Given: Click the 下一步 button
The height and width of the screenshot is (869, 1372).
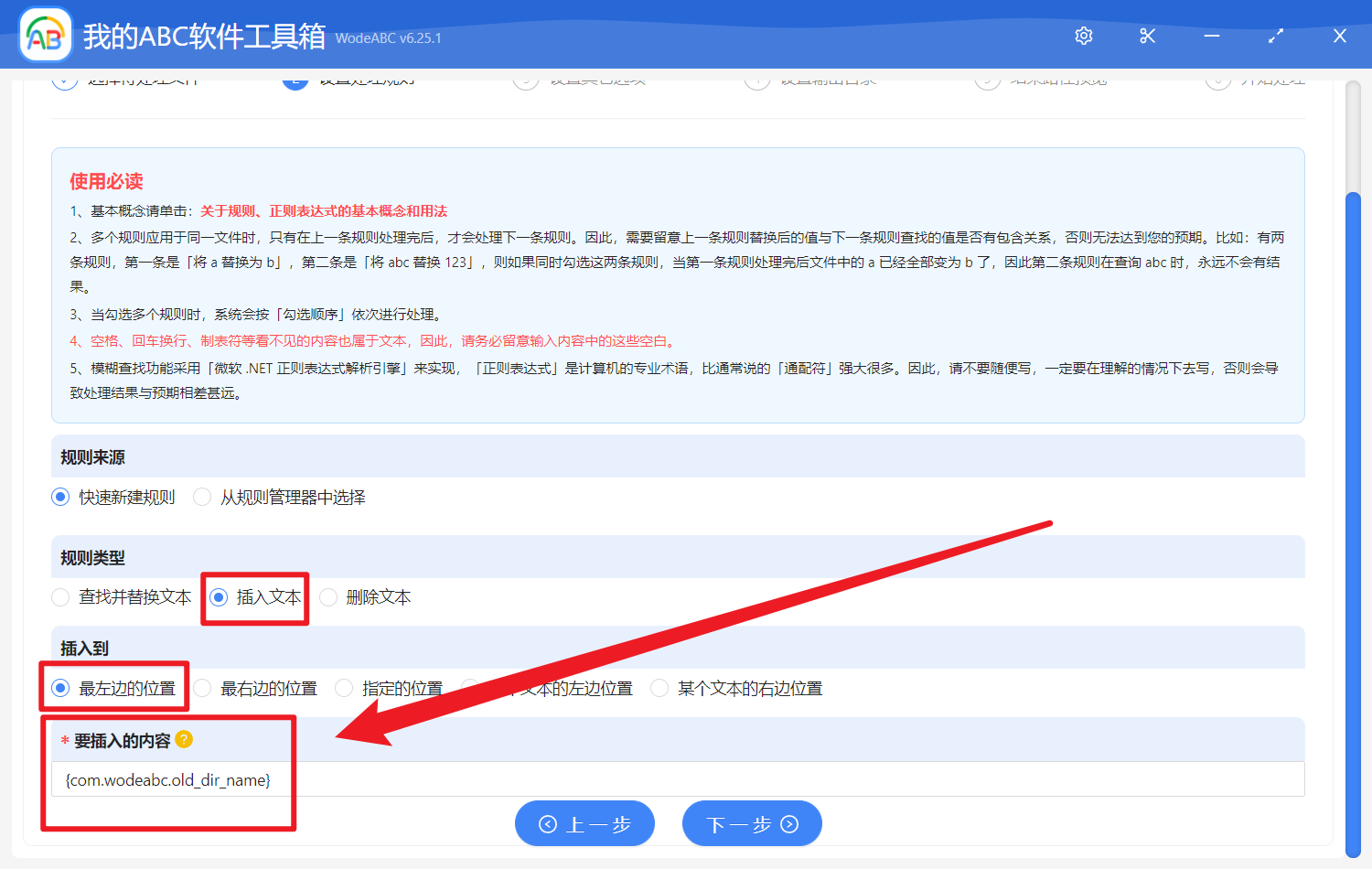Looking at the screenshot, I should pyautogui.click(x=752, y=822).
